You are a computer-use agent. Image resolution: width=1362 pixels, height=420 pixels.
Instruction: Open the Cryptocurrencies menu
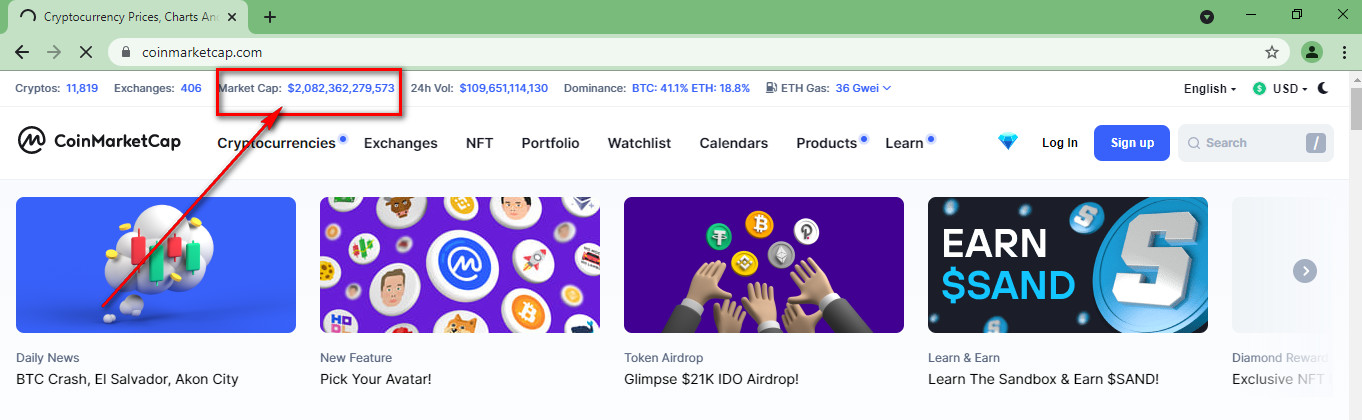click(276, 143)
